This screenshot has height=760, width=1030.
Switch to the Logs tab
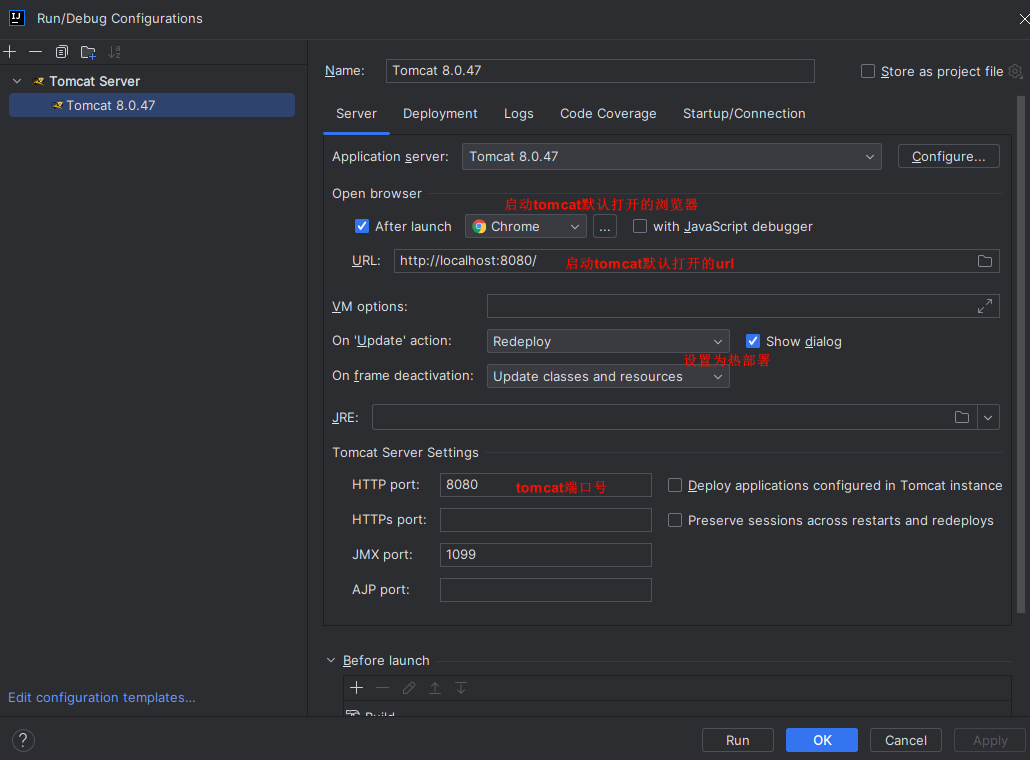pyautogui.click(x=519, y=114)
